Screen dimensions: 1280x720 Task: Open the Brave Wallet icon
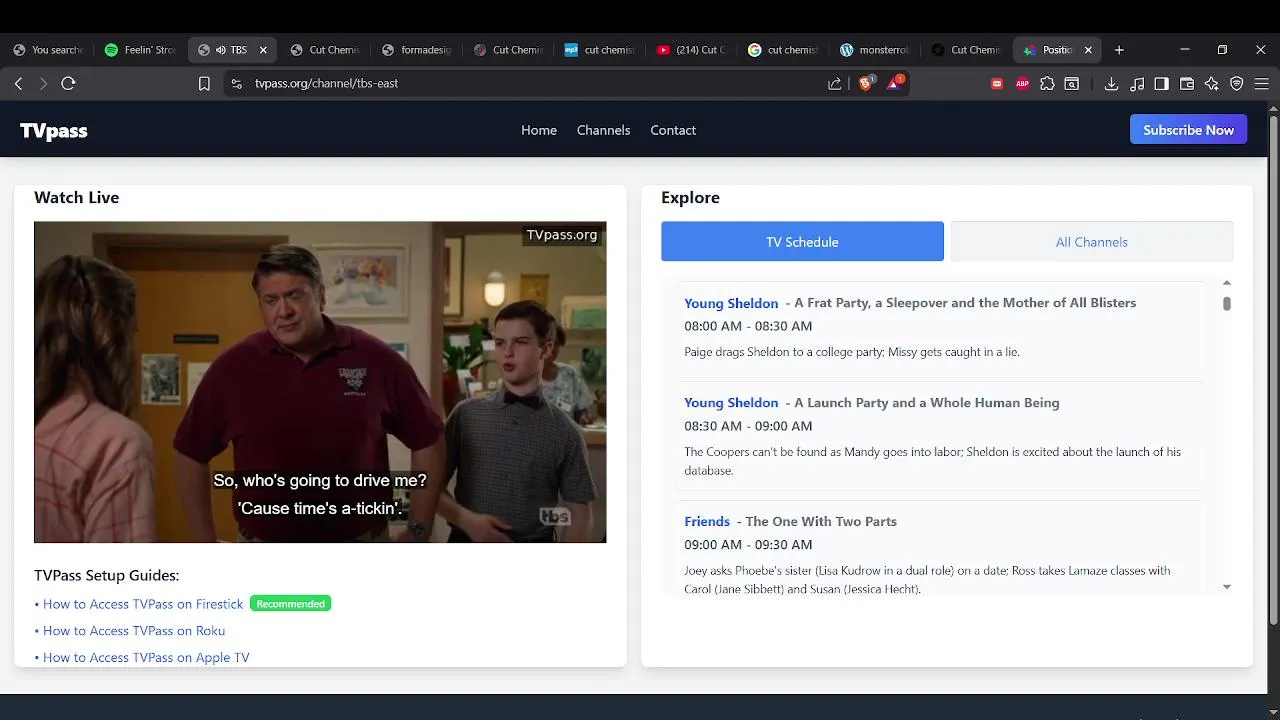tap(1187, 84)
